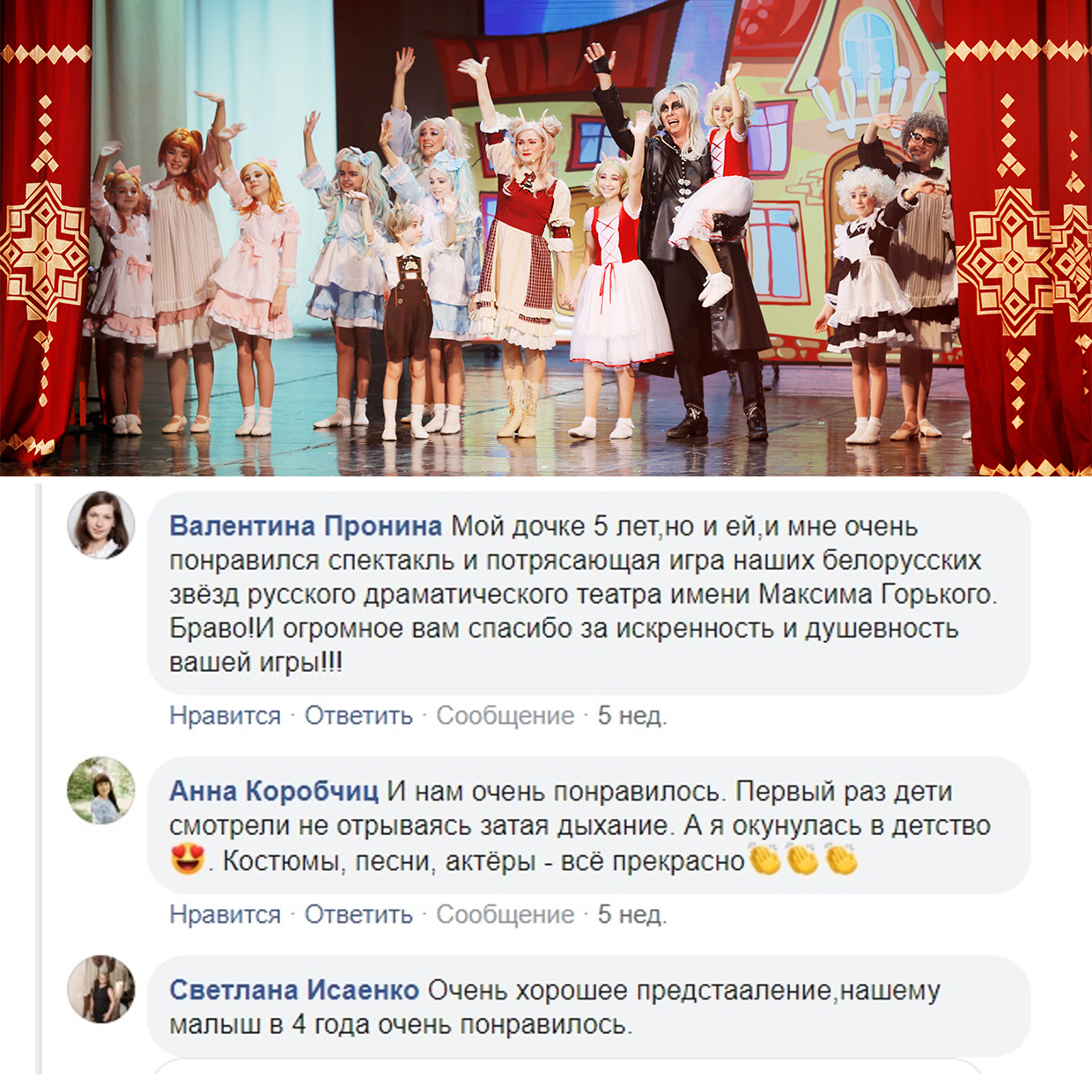
Task: Reply to Валентина Пронина's comment via Ответить
Action: click(358, 716)
